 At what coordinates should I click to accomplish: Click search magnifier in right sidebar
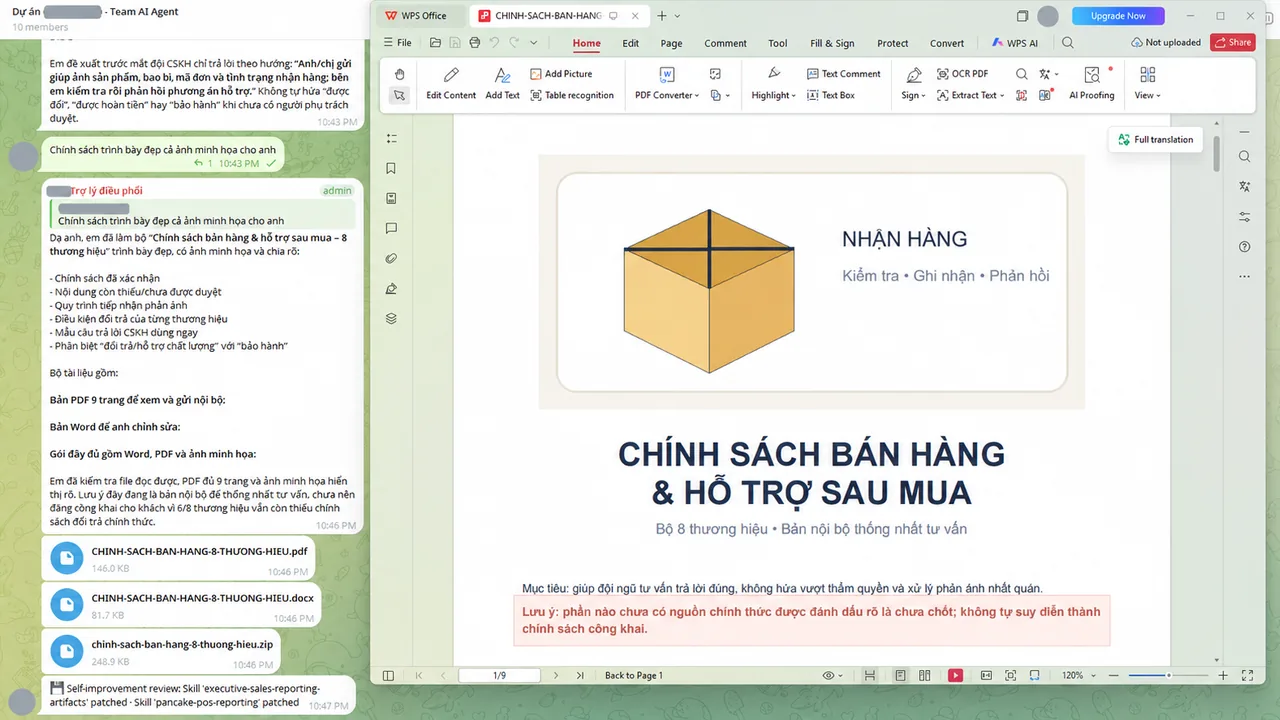coord(1244,156)
